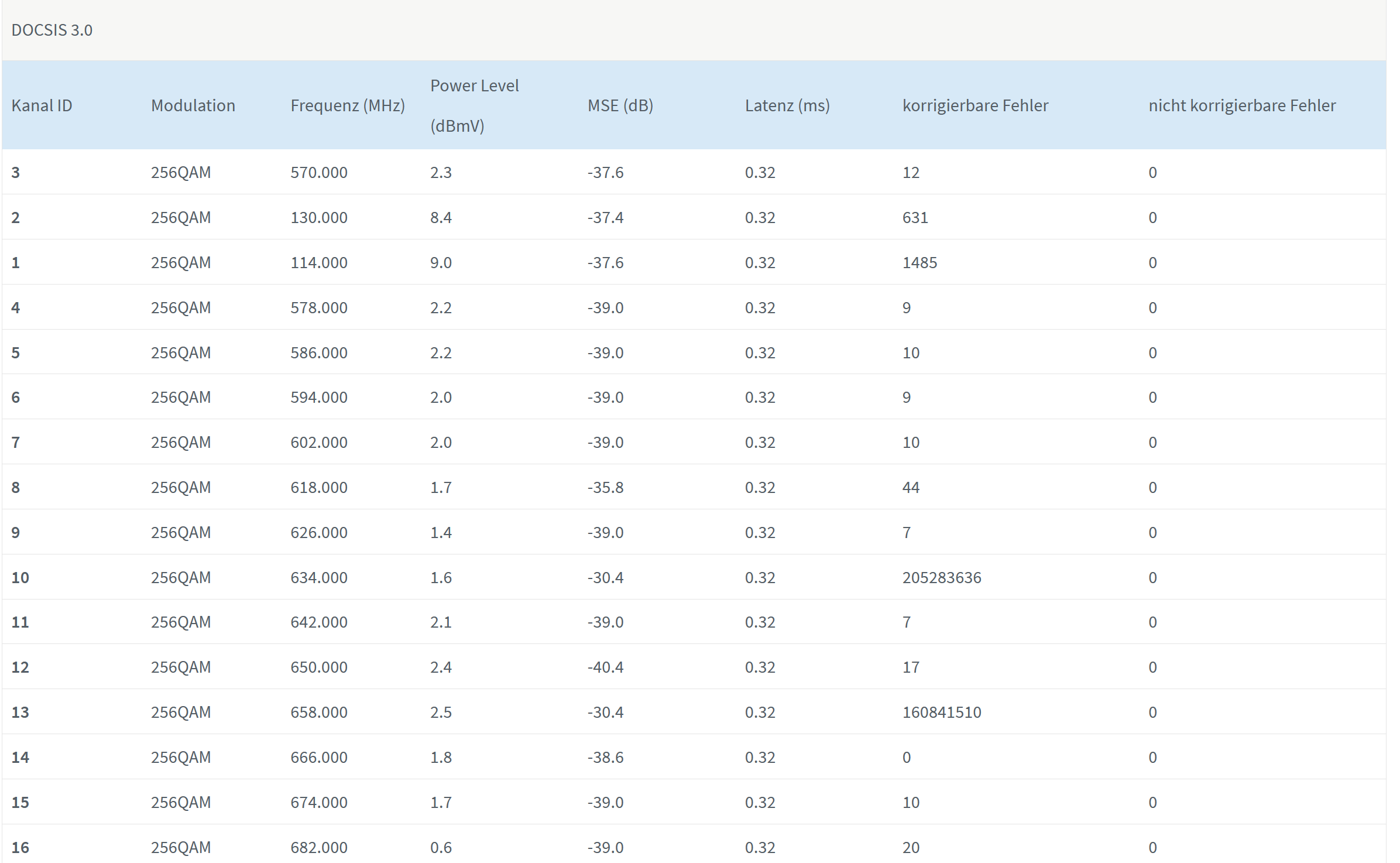Click 256QAM modulation in channel 14 row

(x=181, y=758)
